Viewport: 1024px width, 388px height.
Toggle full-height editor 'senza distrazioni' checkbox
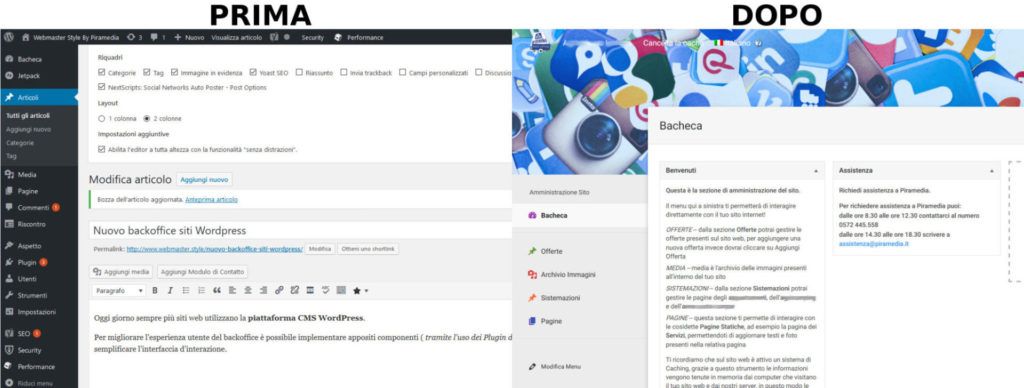tap(101, 150)
